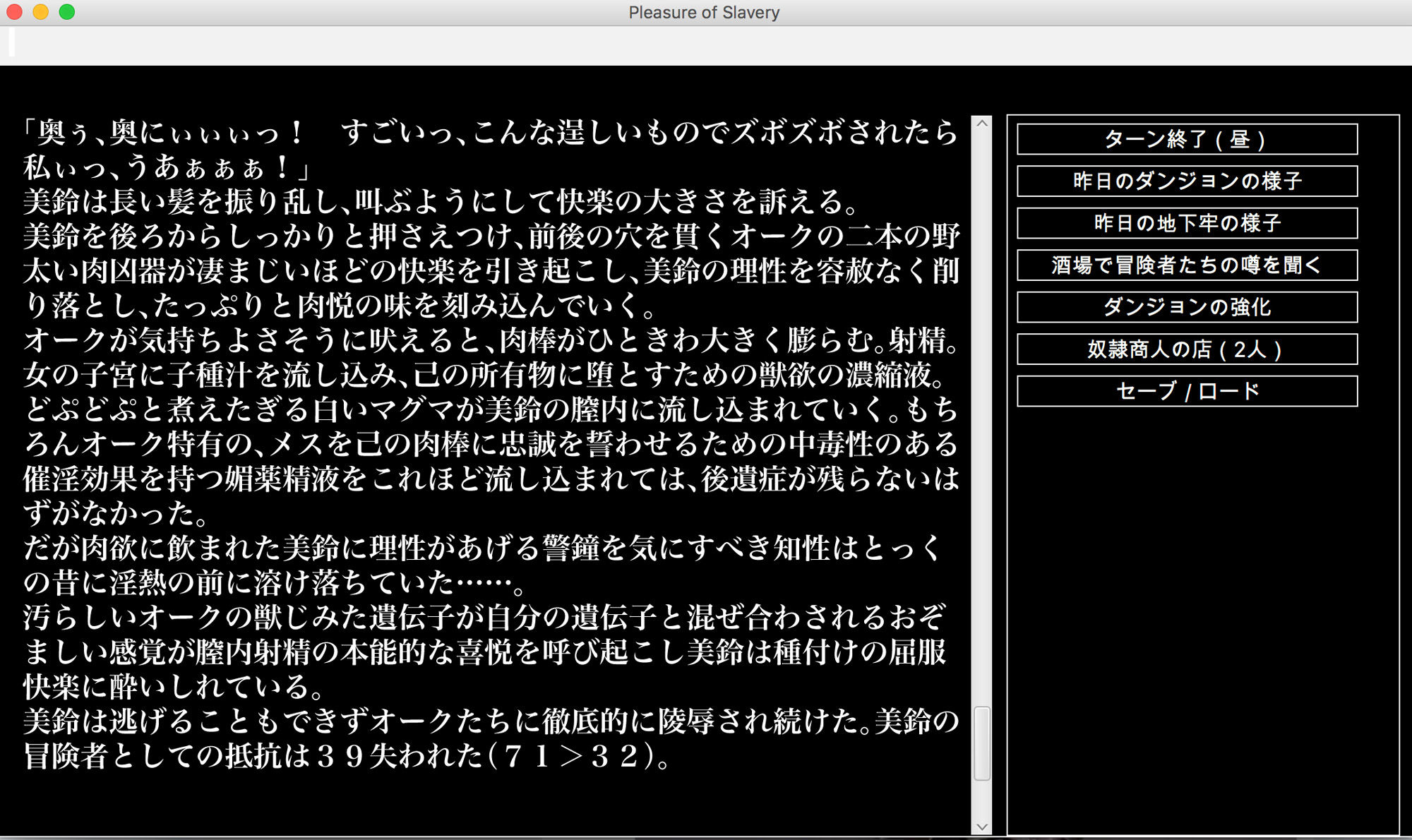Viewport: 1412px width, 840px height.
Task: Open "昨日のダンジョンの様子" to view yesterday's dungeon
Action: (x=1186, y=181)
